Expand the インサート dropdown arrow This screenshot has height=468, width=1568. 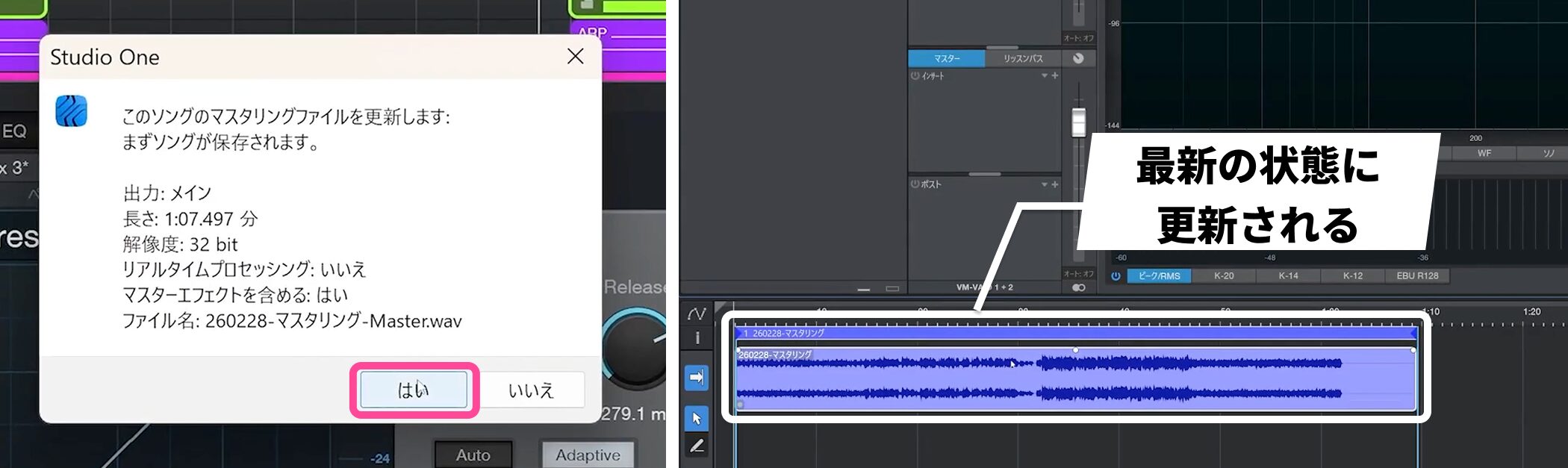pyautogui.click(x=1044, y=75)
